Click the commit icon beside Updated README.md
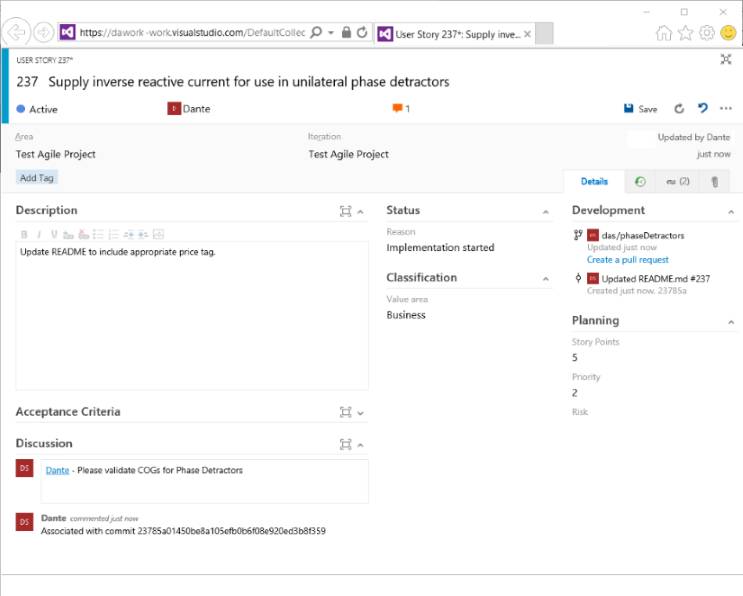743x596 pixels. [x=578, y=279]
